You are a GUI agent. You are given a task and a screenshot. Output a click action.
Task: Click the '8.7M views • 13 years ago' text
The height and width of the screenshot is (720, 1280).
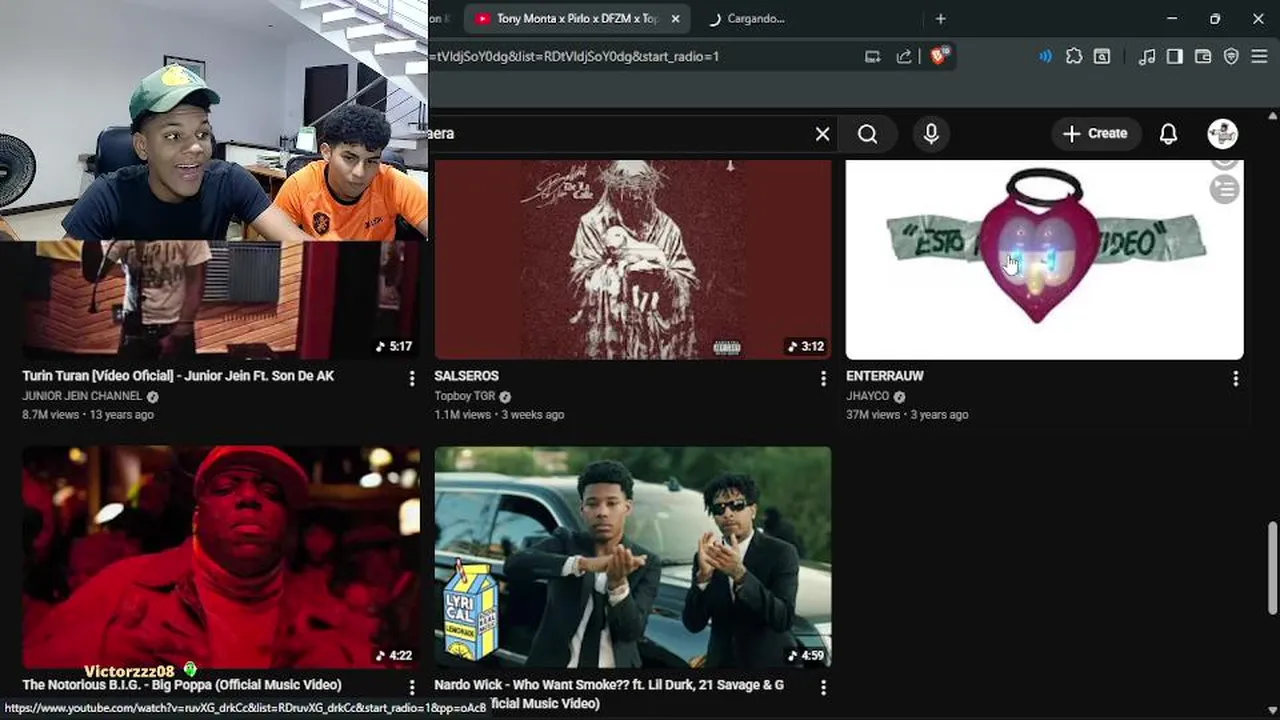(x=88, y=414)
